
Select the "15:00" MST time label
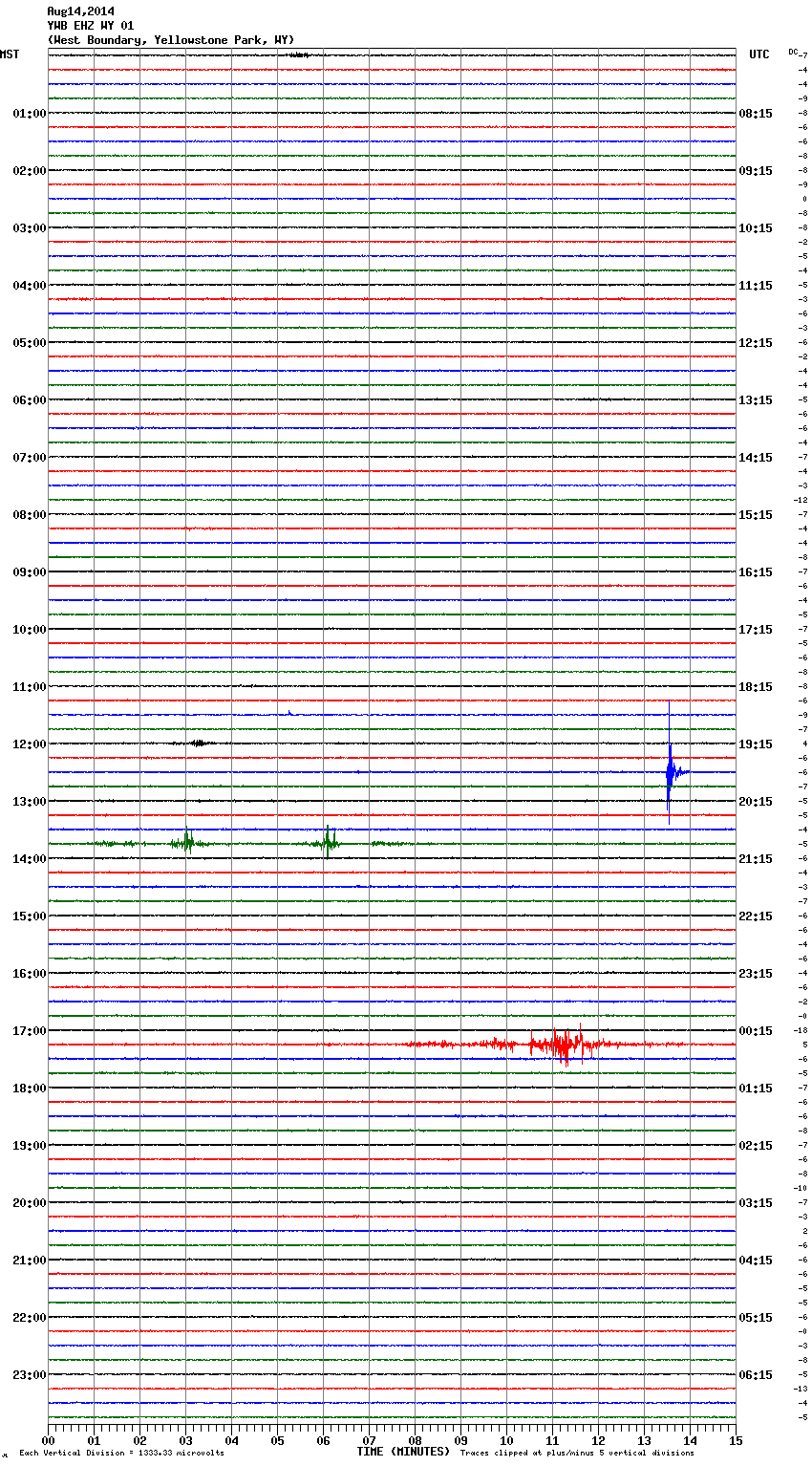point(29,916)
